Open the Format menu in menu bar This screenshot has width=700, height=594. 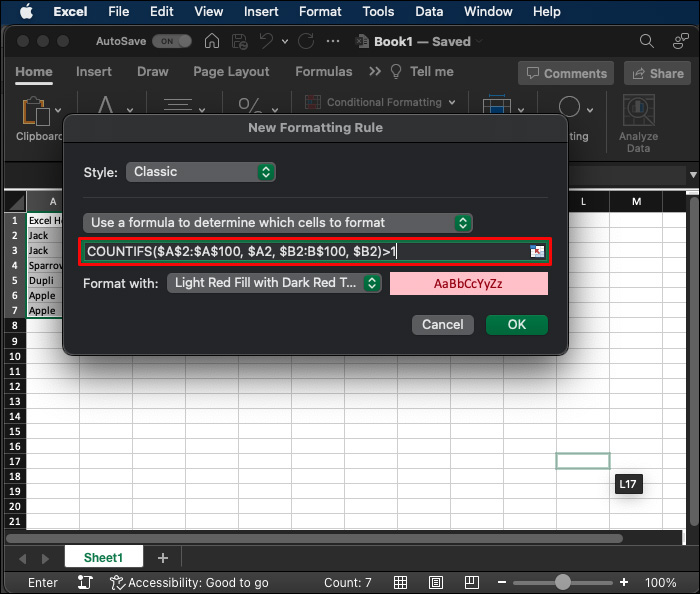[x=320, y=12]
